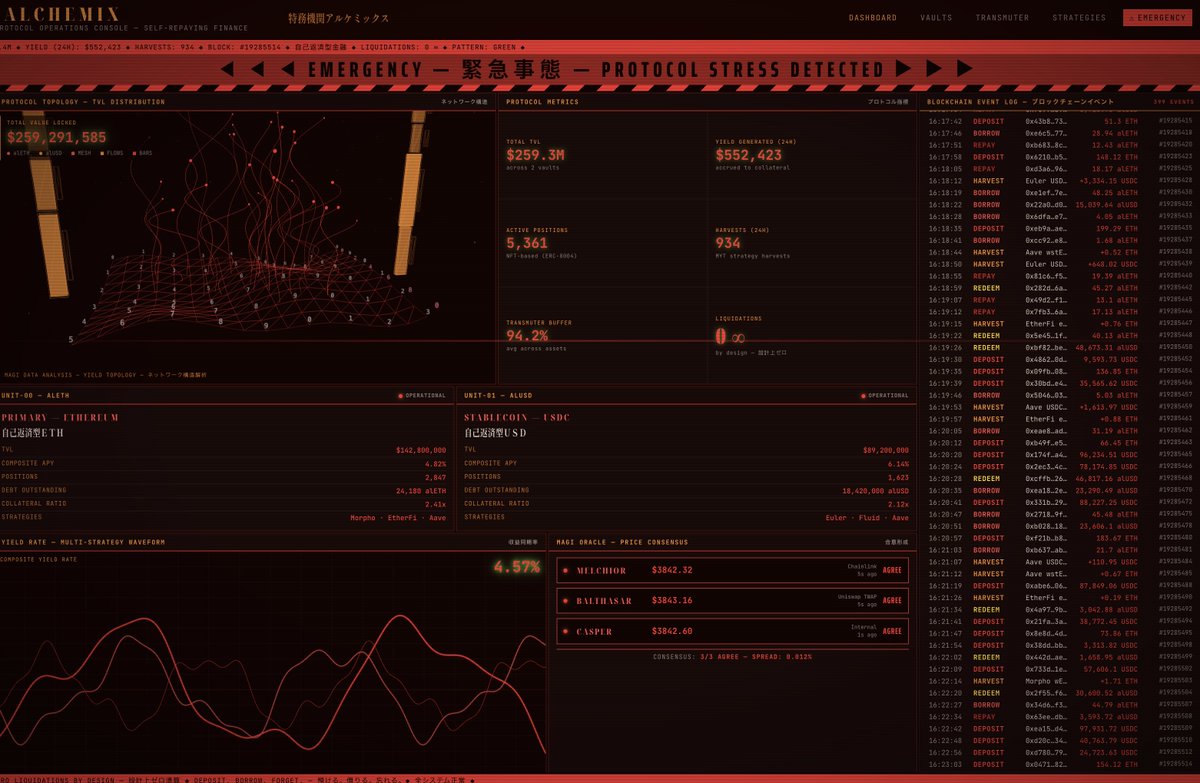This screenshot has width=1200, height=783.
Task: Click UNIT-00 TVL value $142,800,000
Action: point(420,450)
